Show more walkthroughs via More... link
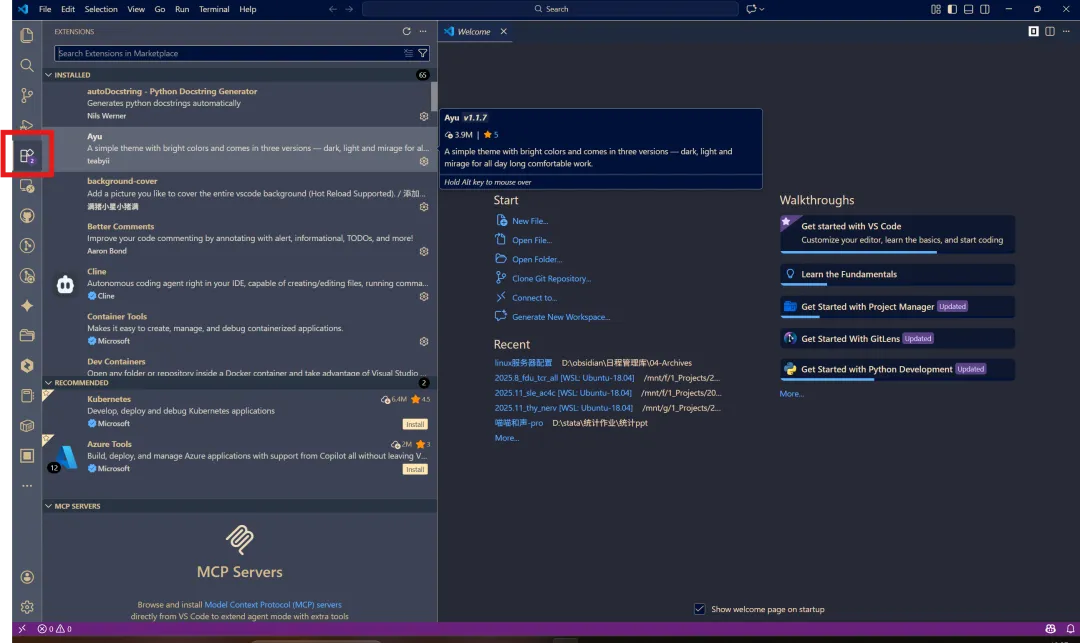Image resolution: width=1080 pixels, height=643 pixels. tap(791, 394)
